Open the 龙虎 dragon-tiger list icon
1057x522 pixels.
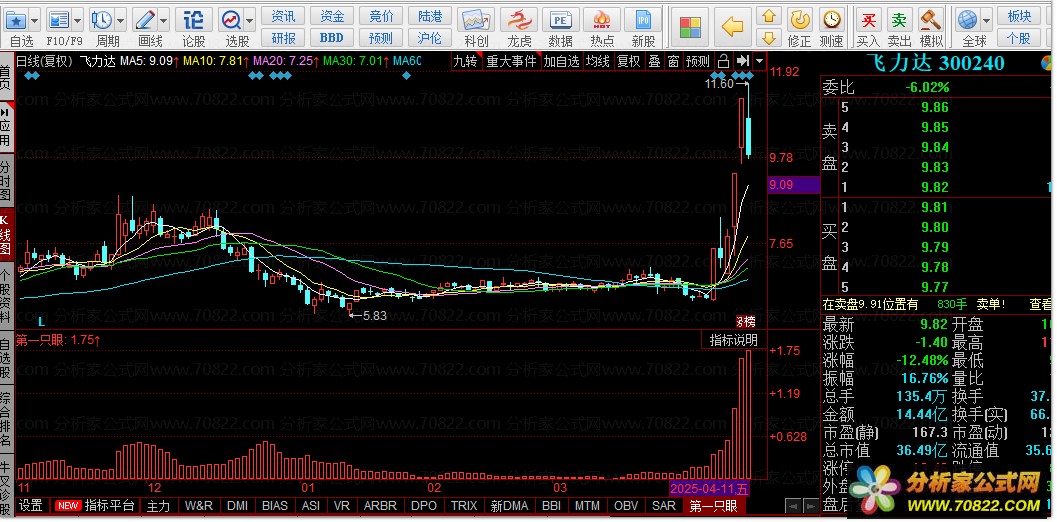[519, 19]
